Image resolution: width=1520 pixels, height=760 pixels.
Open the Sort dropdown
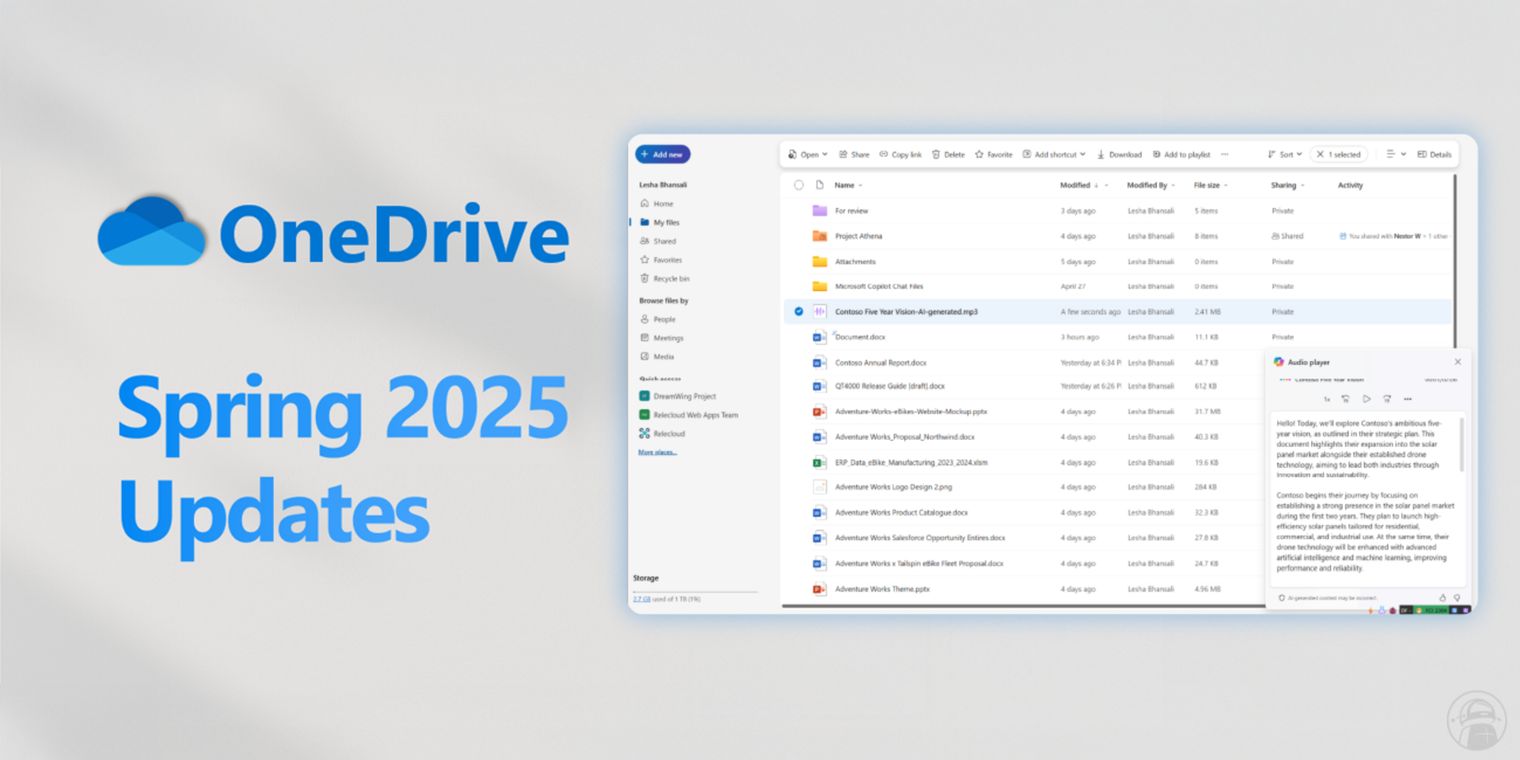[x=1285, y=155]
